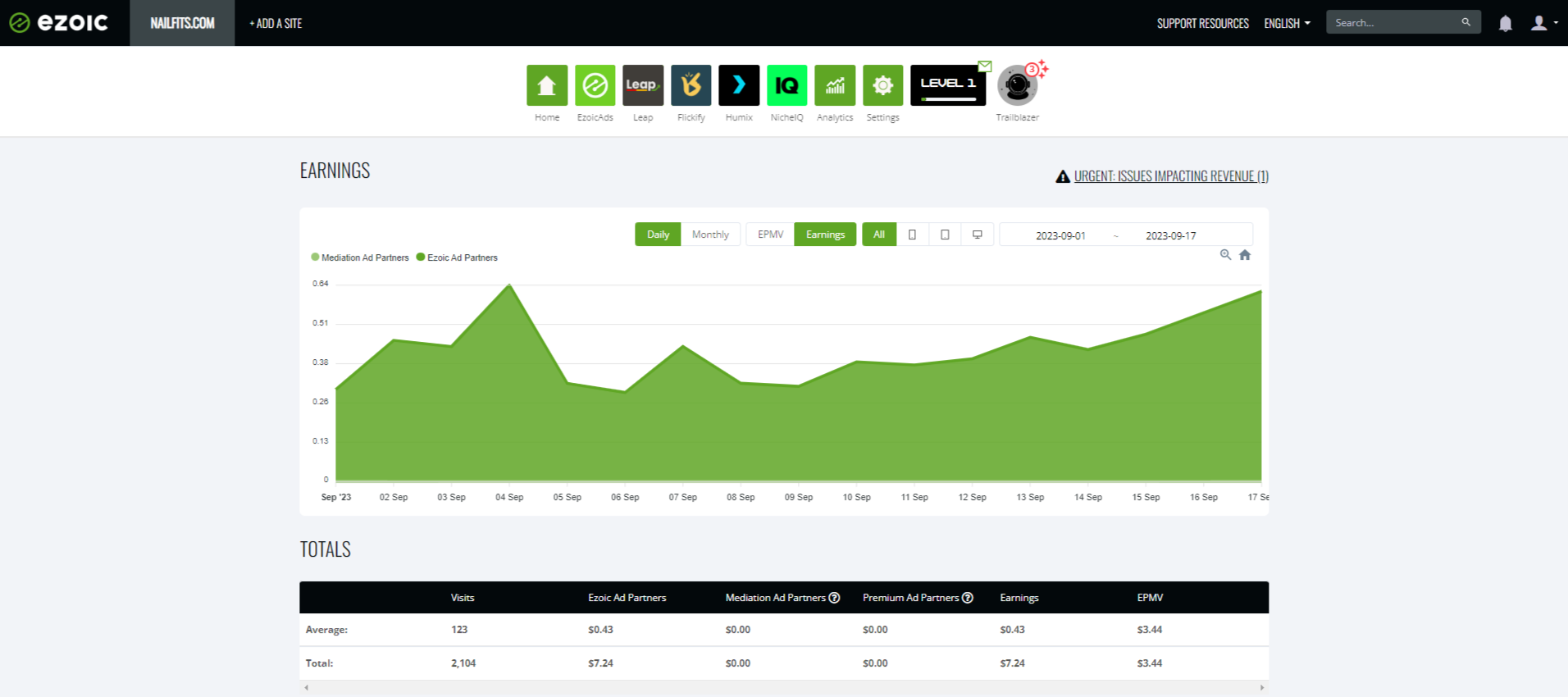Click the Total visits value 2,104

[463, 663]
